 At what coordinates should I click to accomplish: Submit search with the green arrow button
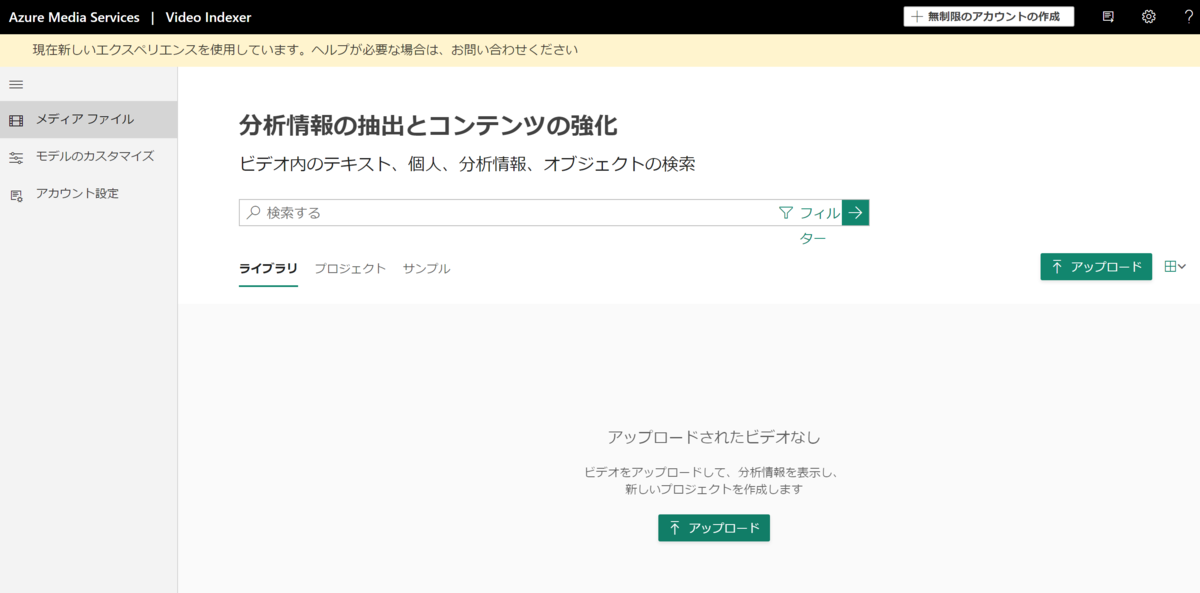click(x=856, y=212)
